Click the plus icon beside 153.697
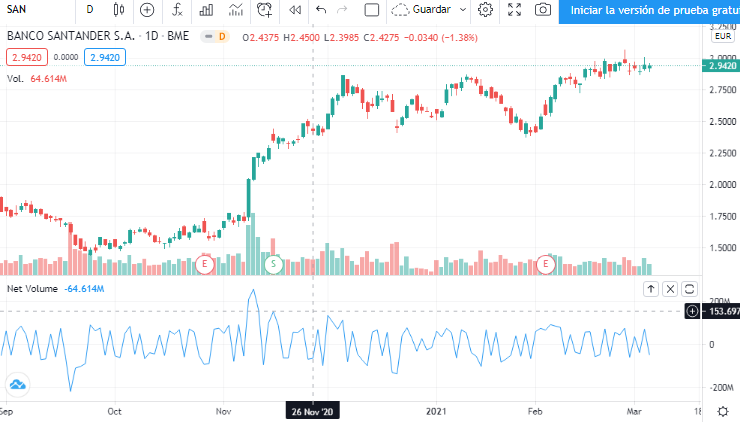This screenshot has width=740, height=422. click(x=692, y=311)
